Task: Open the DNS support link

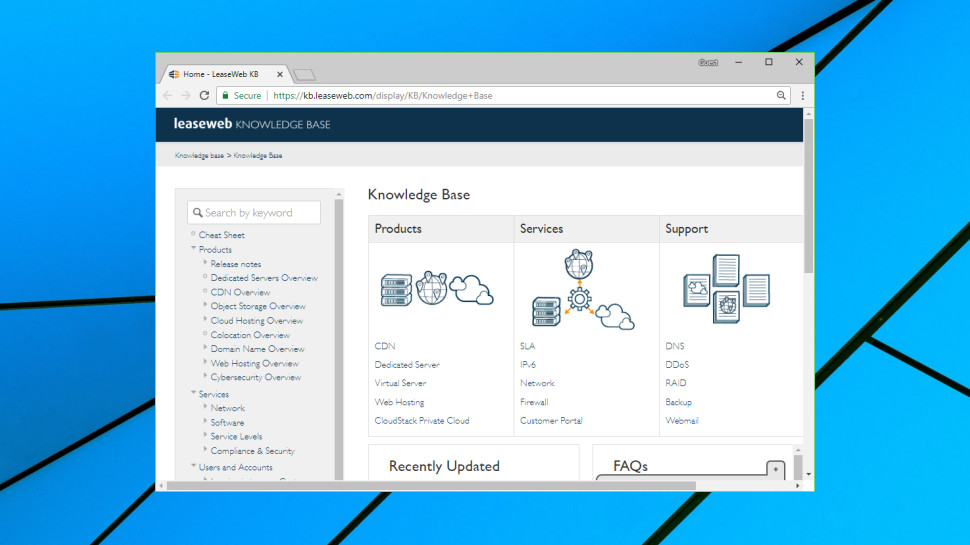Action: [x=675, y=346]
